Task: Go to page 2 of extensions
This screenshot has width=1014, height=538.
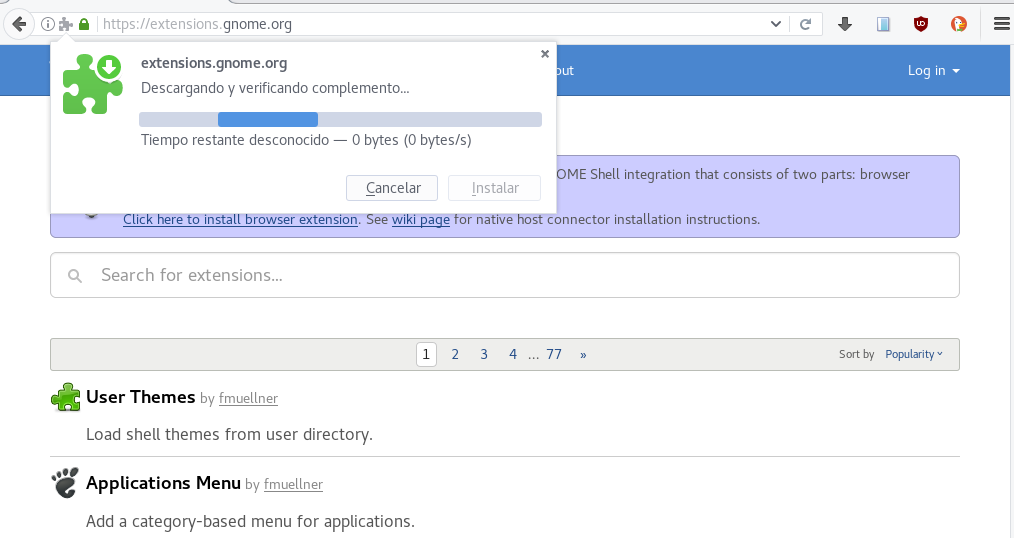Action: [x=455, y=354]
